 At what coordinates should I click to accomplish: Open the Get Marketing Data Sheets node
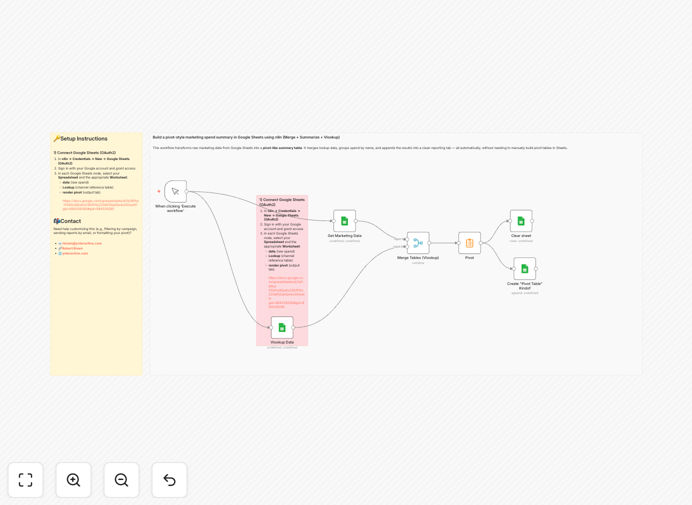click(x=345, y=221)
